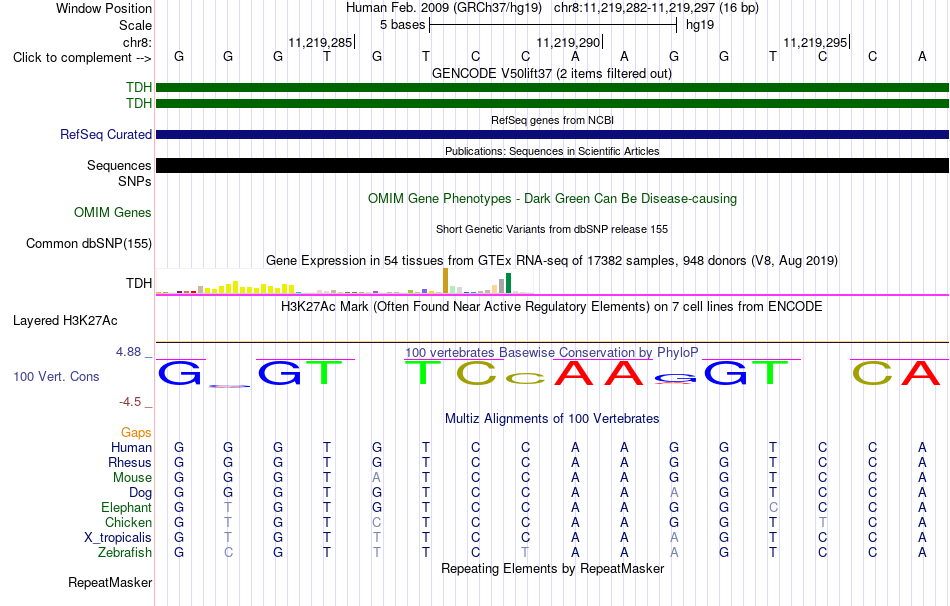Select the RefSeq Curated side label

(x=106, y=135)
